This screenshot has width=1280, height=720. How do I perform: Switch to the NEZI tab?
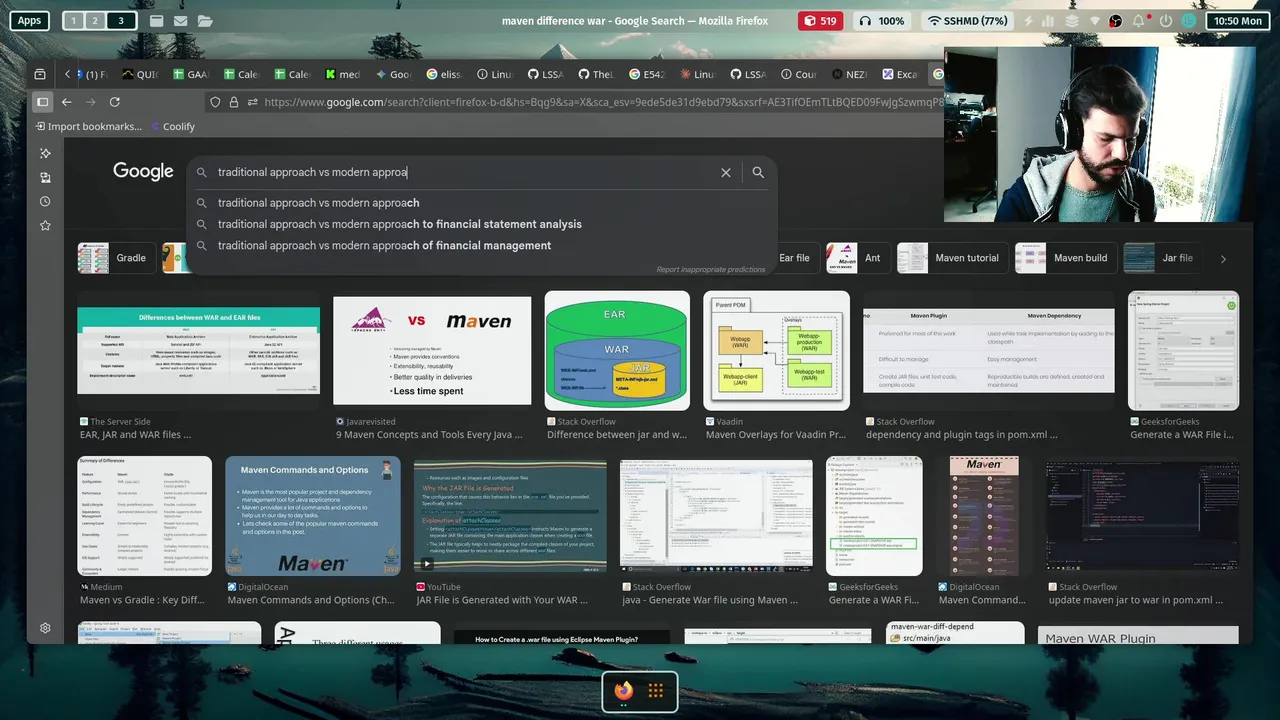pyautogui.click(x=850, y=74)
